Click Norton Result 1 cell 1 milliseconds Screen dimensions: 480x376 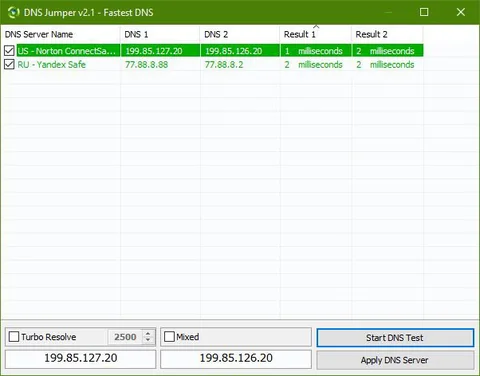click(x=315, y=51)
